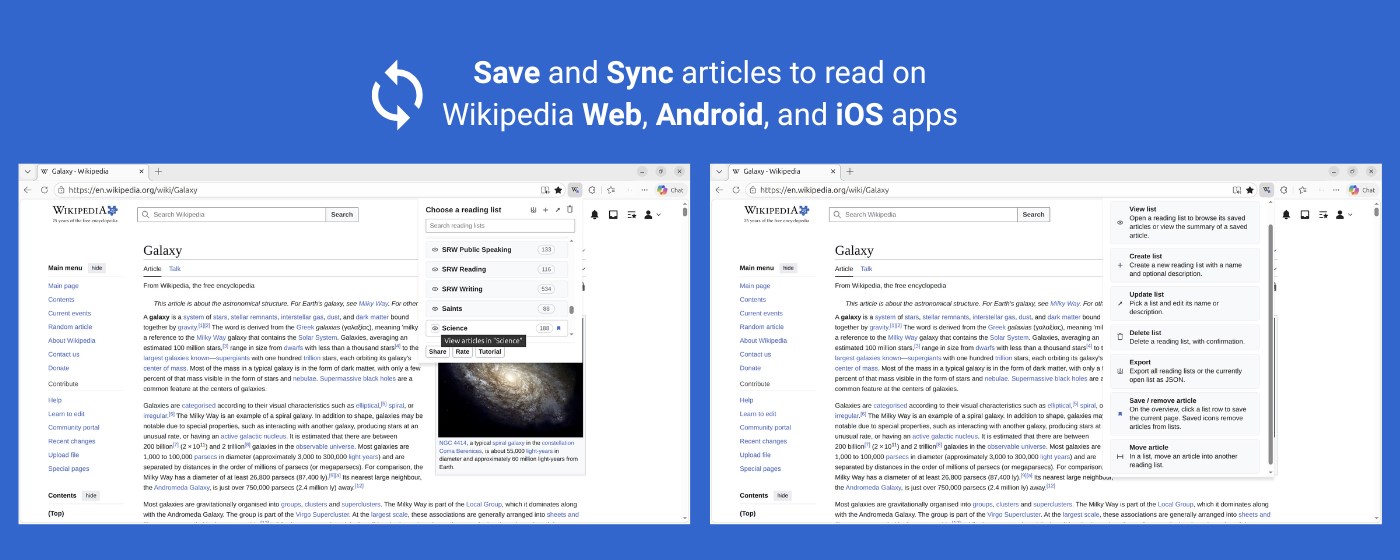This screenshot has height=560, width=1400.
Task: Open Copilot Chat in right window
Action: (x=1362, y=189)
